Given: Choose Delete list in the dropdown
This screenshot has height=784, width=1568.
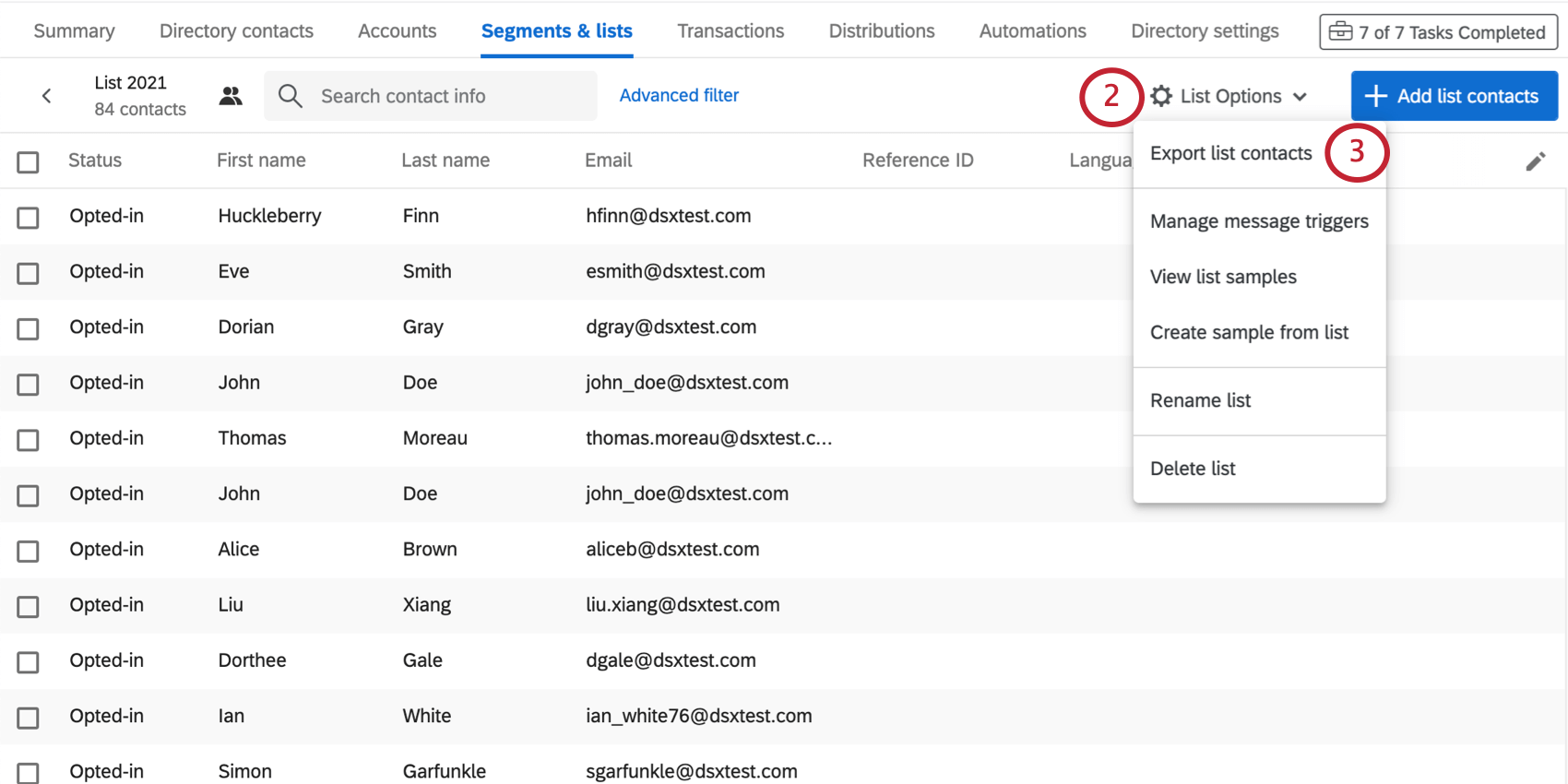Looking at the screenshot, I should click(1193, 469).
